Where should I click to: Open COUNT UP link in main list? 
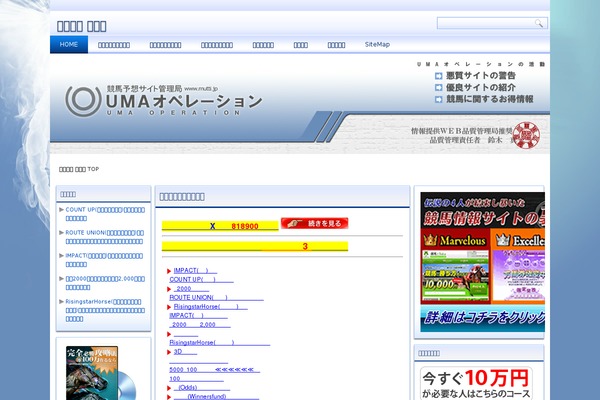pos(201,280)
